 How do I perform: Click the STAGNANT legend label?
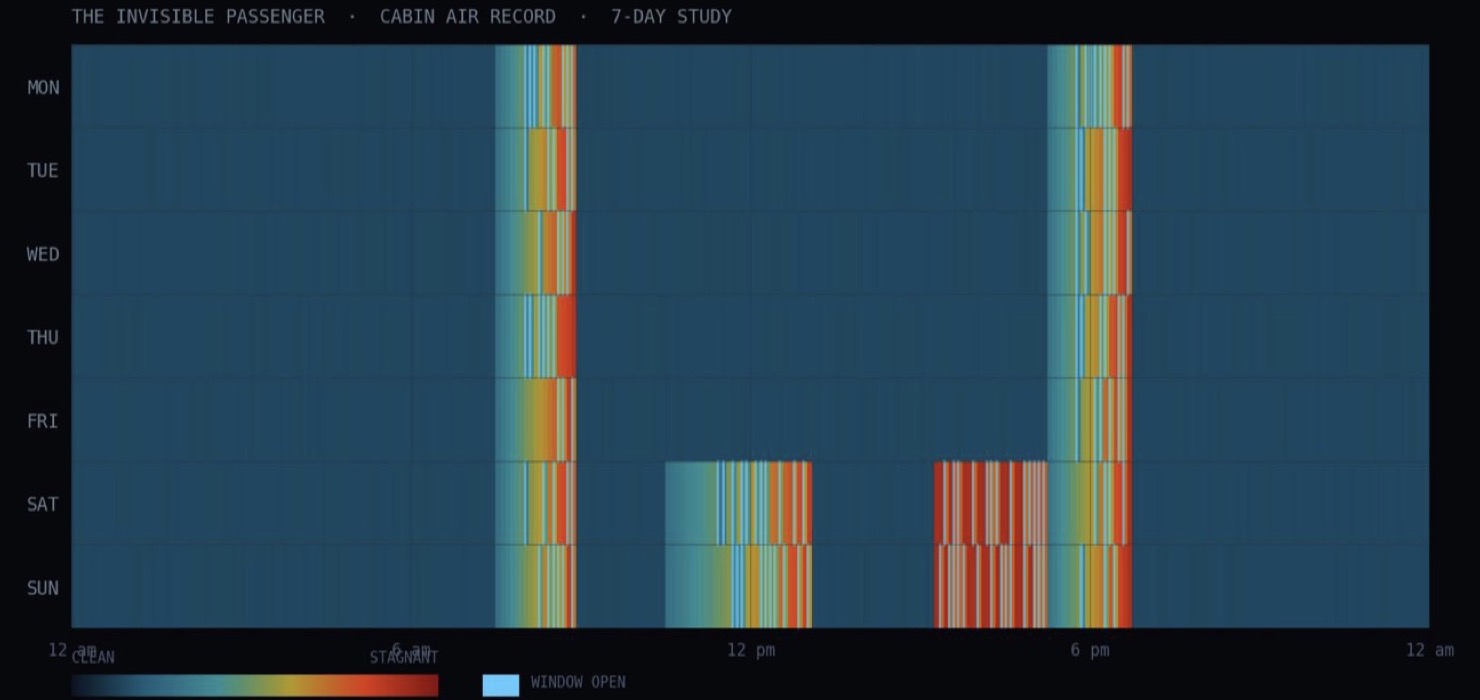[404, 658]
